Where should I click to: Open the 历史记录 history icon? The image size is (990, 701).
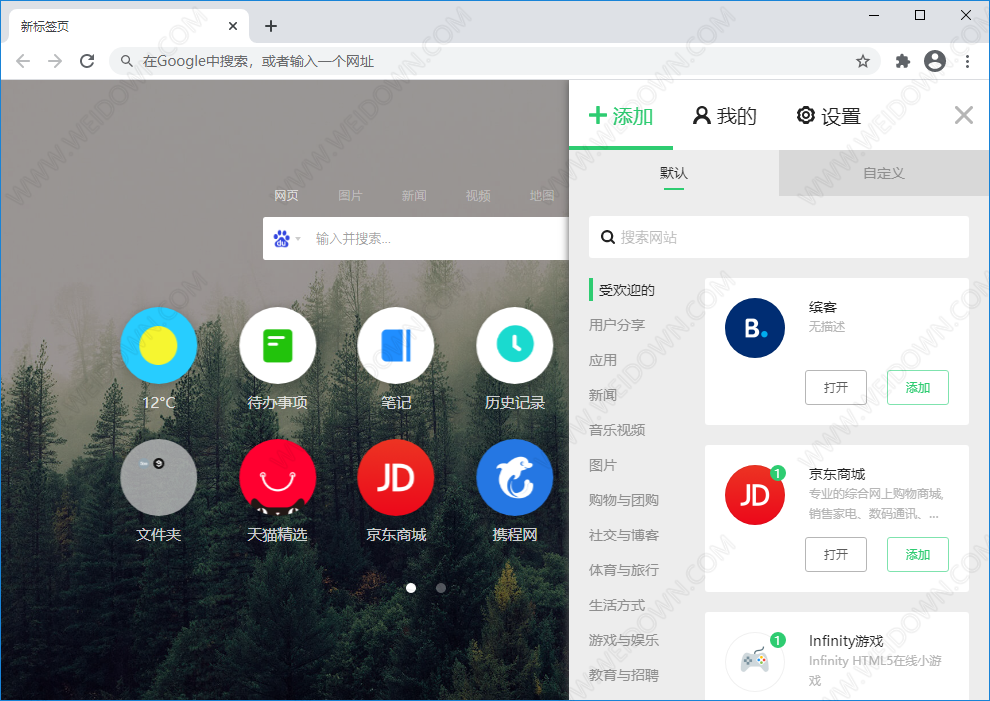[514, 346]
